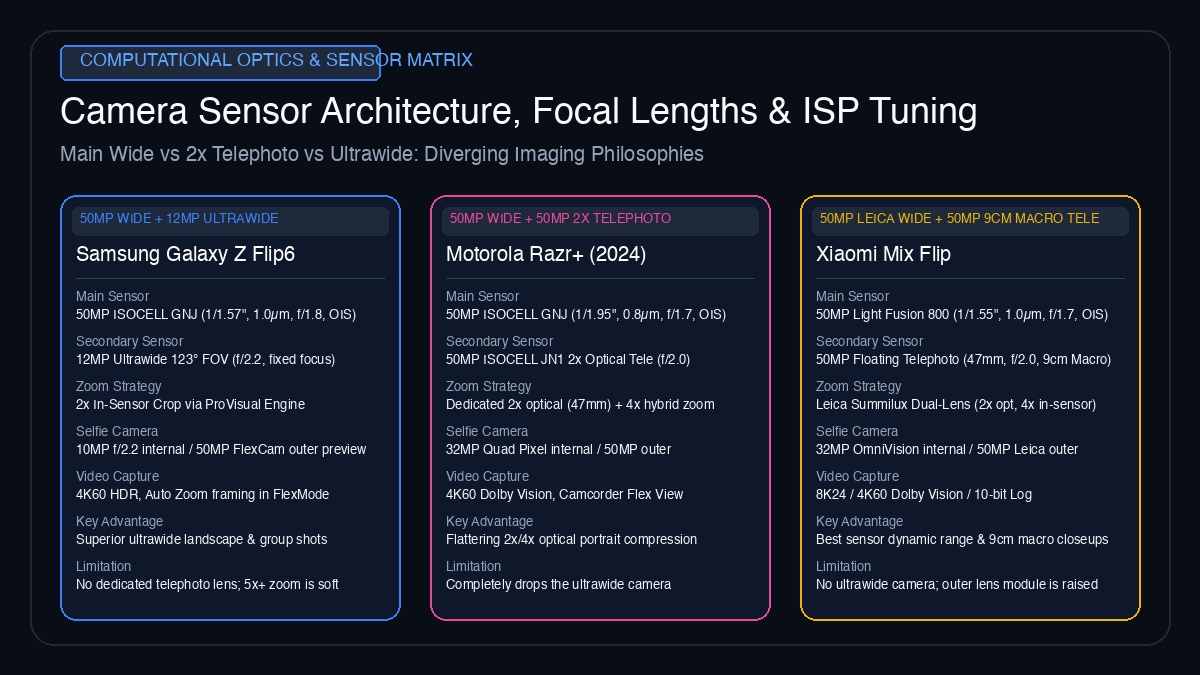Click Superior ultrawide landscape & group shots
The image size is (1200, 675).
point(202,539)
